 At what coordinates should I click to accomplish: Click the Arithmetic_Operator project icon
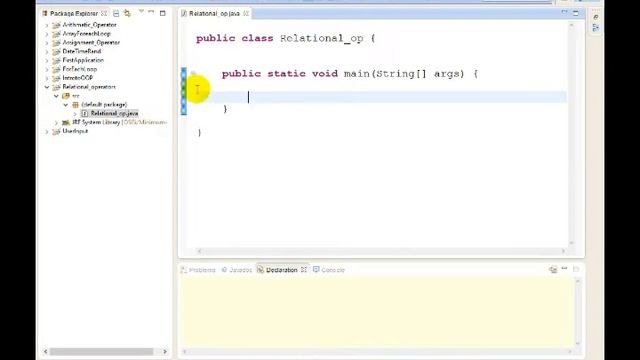tap(56, 25)
